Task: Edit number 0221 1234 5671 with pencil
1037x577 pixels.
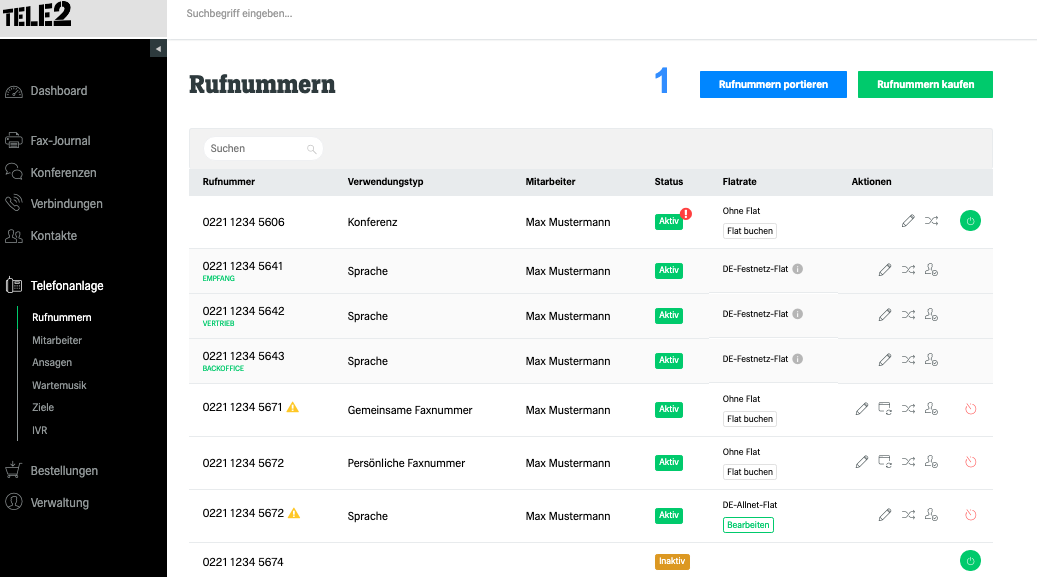Action: [x=862, y=409]
